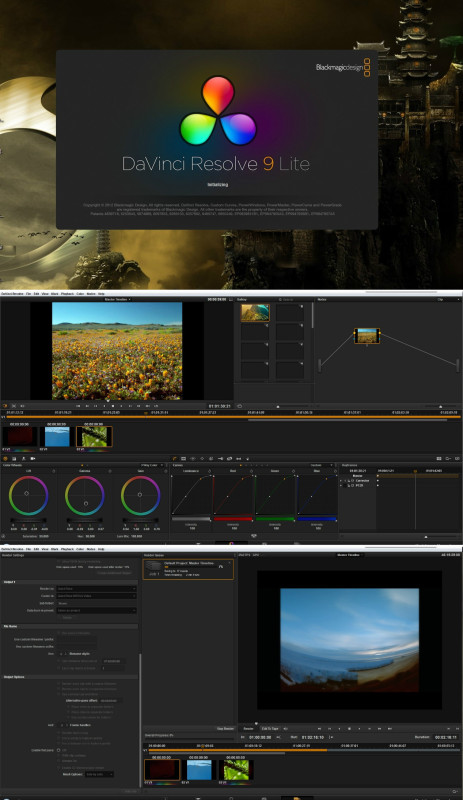Click the Luminance intensity slider
Viewport: 463px width, 800px height.
(191, 519)
